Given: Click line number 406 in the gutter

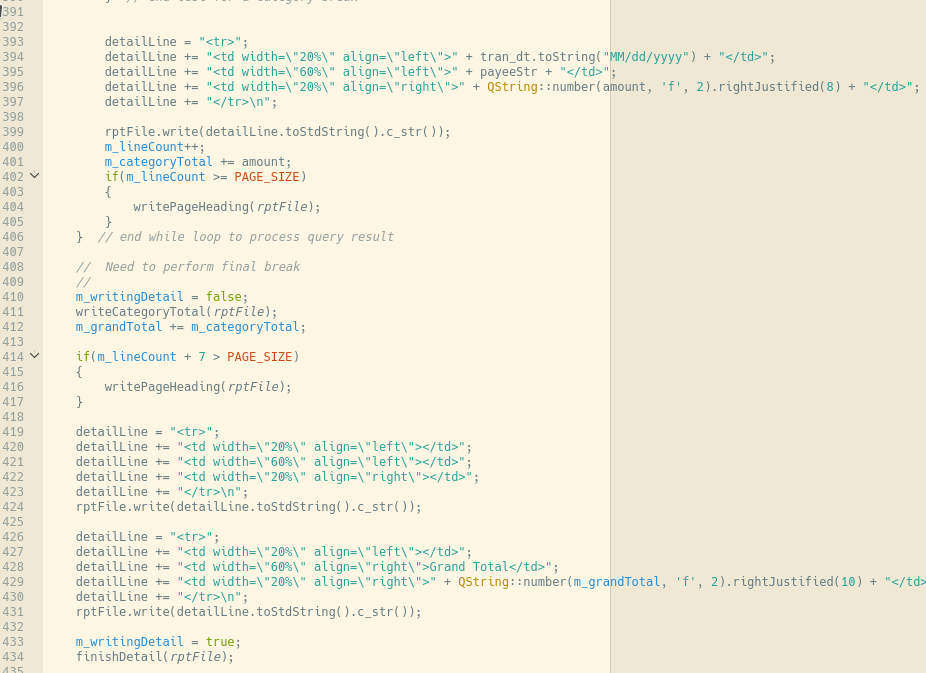Looking at the screenshot, I should click(x=13, y=237).
